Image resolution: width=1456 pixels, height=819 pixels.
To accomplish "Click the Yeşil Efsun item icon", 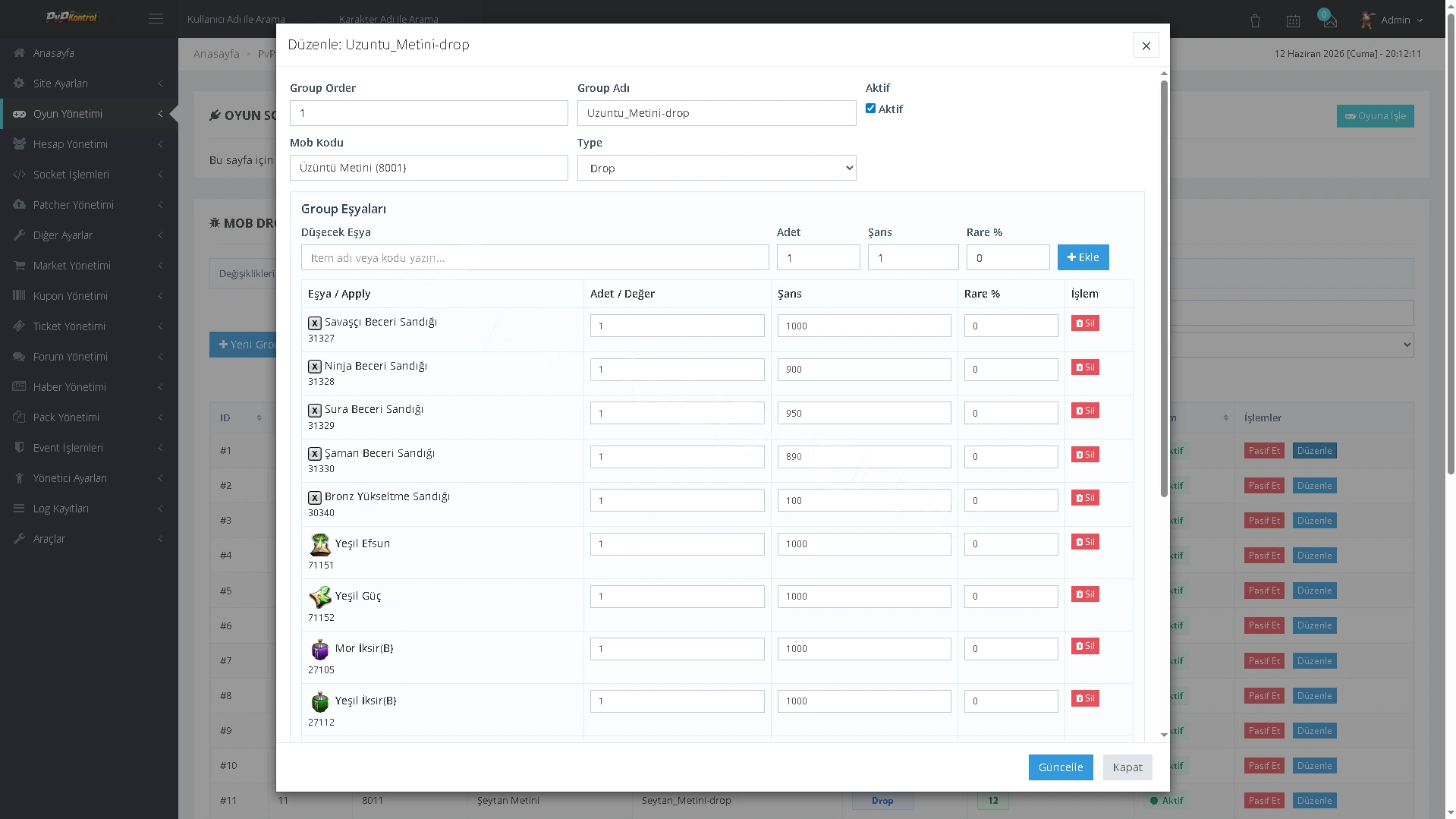I will point(320,544).
